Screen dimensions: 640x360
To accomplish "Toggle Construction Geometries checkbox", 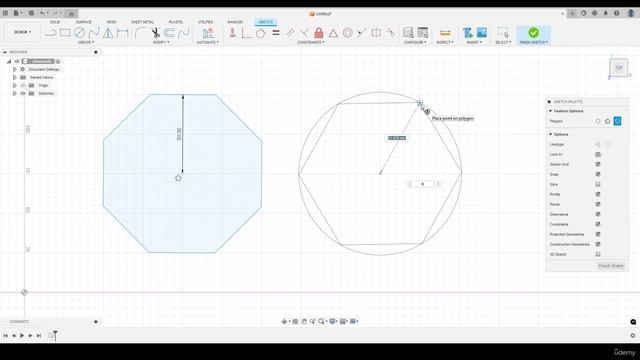I will pos(598,244).
